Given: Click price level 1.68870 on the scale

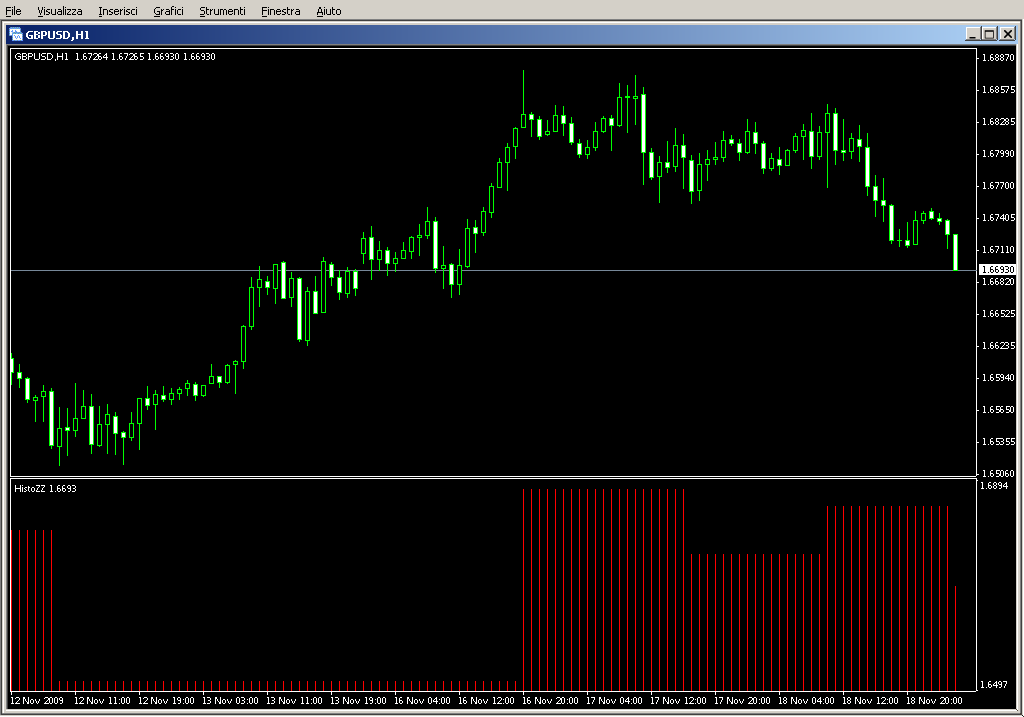Looking at the screenshot, I should pos(999,57).
